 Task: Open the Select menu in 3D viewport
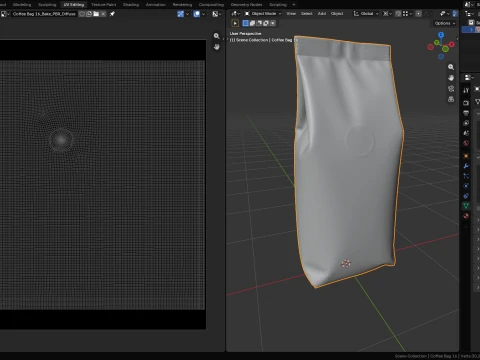(306, 14)
